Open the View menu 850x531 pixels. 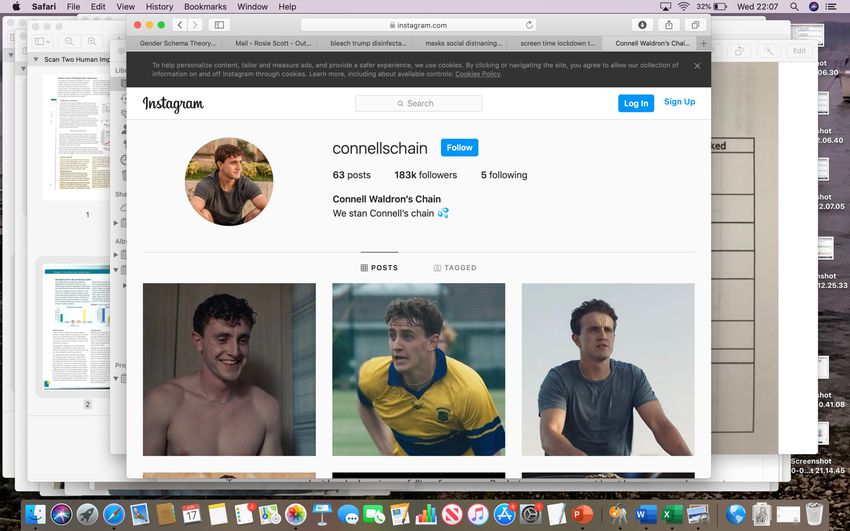pos(125,7)
